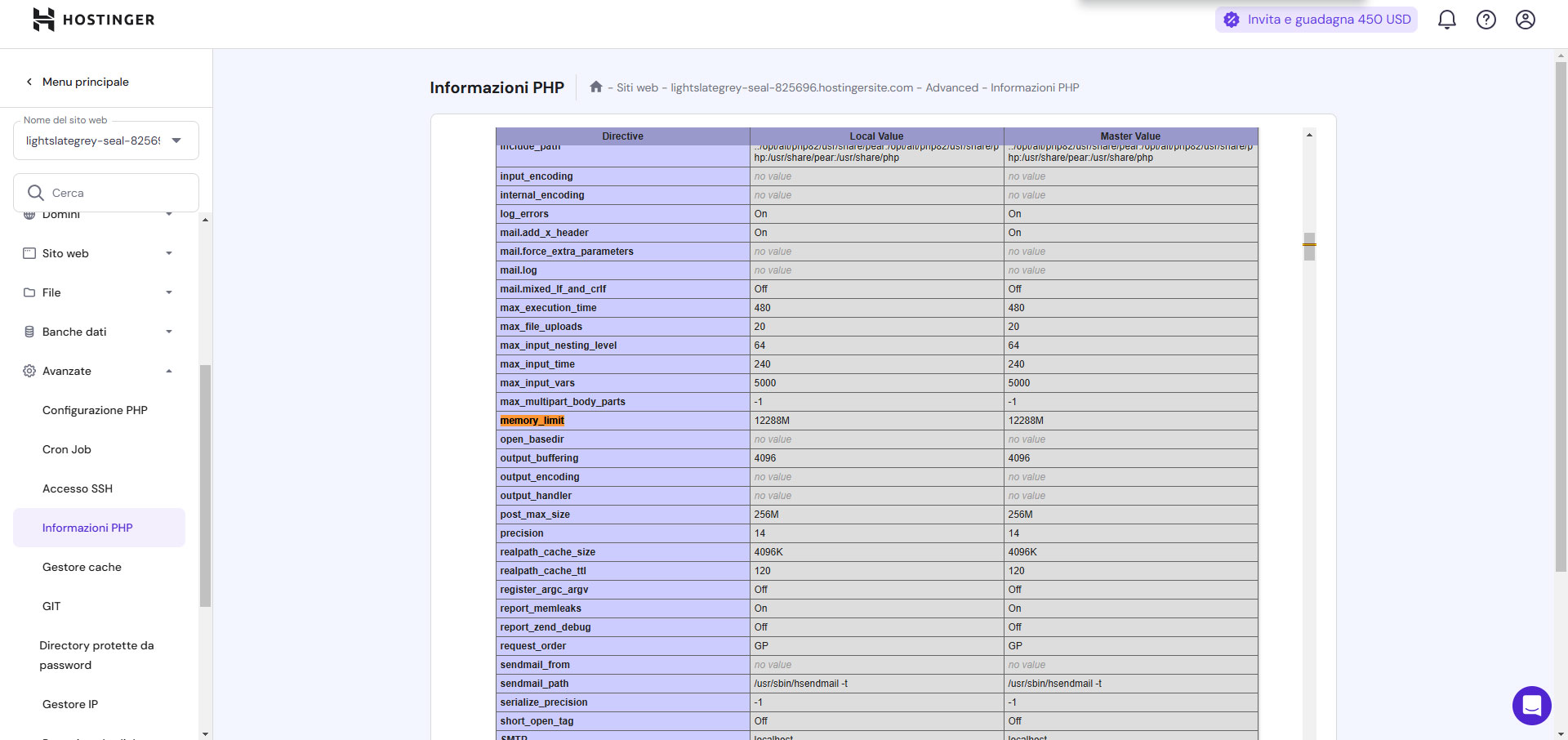Open Gestore cache page
Image resolution: width=1568 pixels, height=740 pixels.
(82, 567)
